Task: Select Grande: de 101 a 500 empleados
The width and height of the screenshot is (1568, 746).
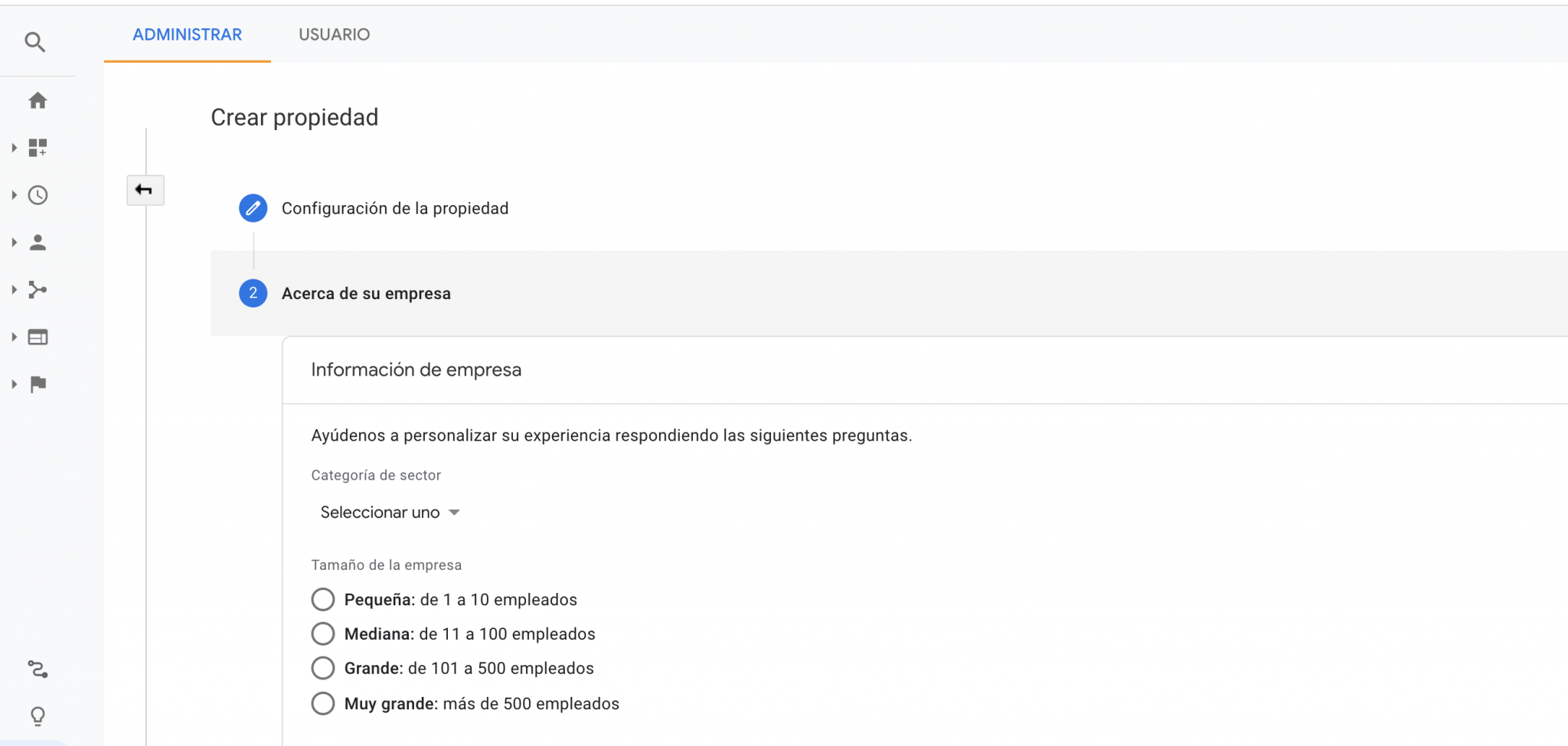Action: pos(323,667)
